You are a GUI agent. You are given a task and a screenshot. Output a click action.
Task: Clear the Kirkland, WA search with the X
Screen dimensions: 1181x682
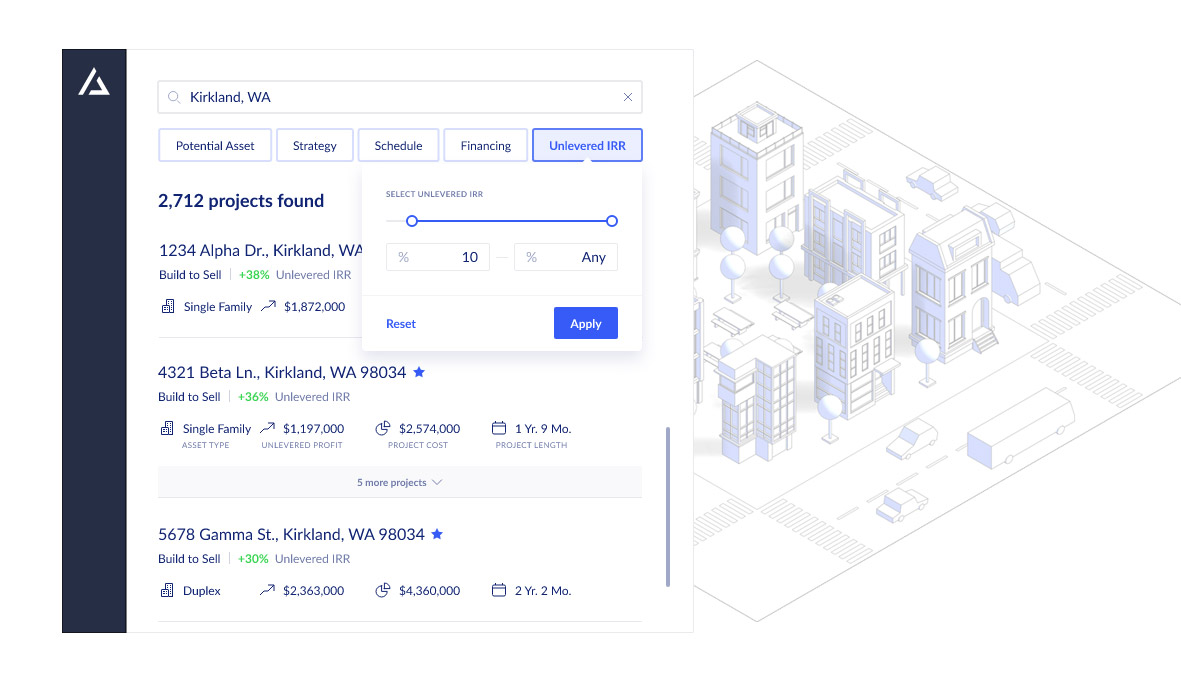coord(628,97)
